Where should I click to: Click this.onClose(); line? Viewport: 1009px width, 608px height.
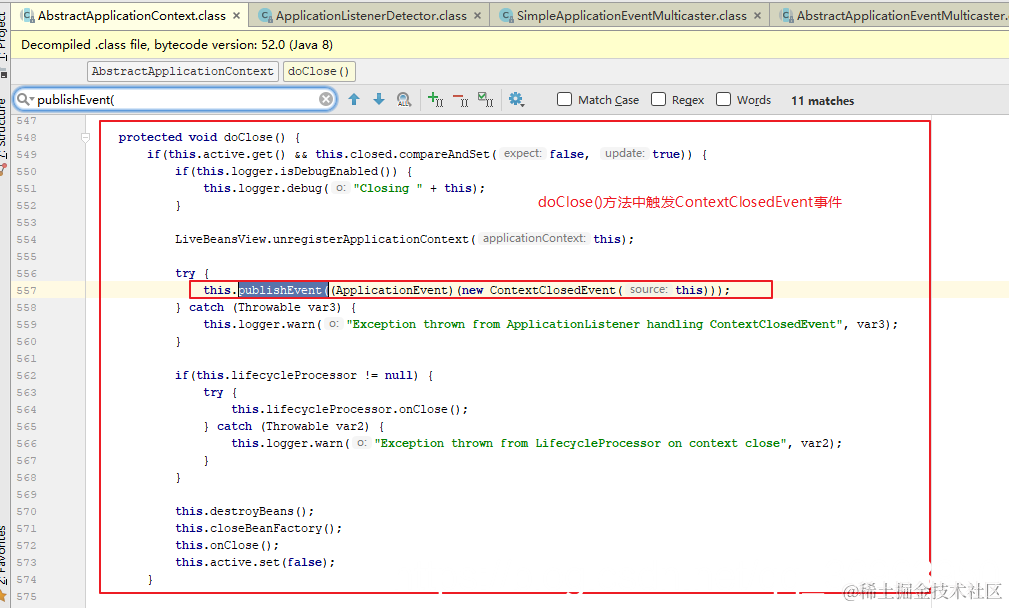(x=227, y=545)
